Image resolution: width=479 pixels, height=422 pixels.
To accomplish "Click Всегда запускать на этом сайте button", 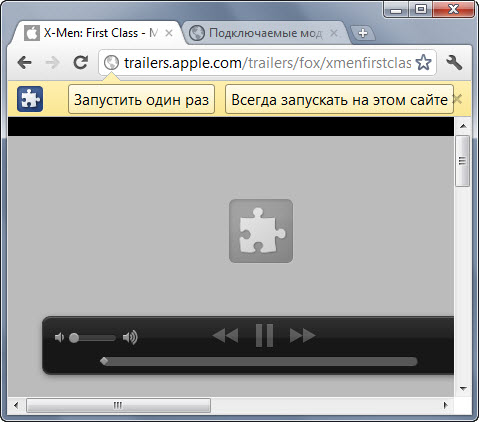I will coord(339,99).
